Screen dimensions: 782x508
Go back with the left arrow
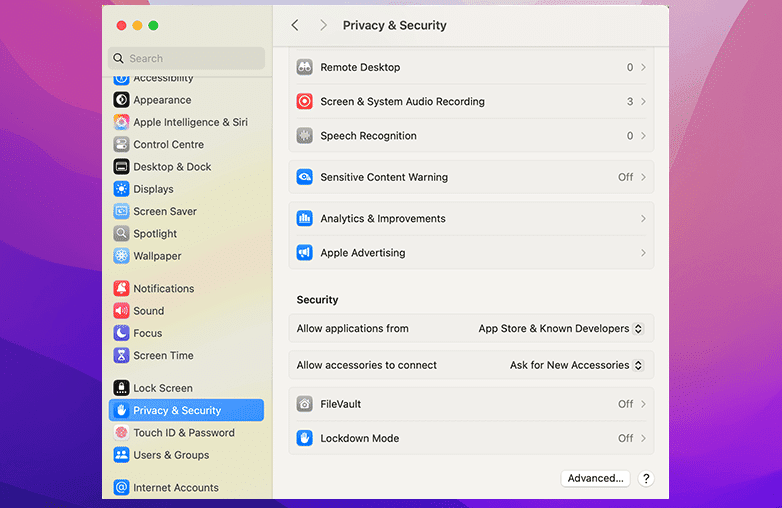coord(295,25)
